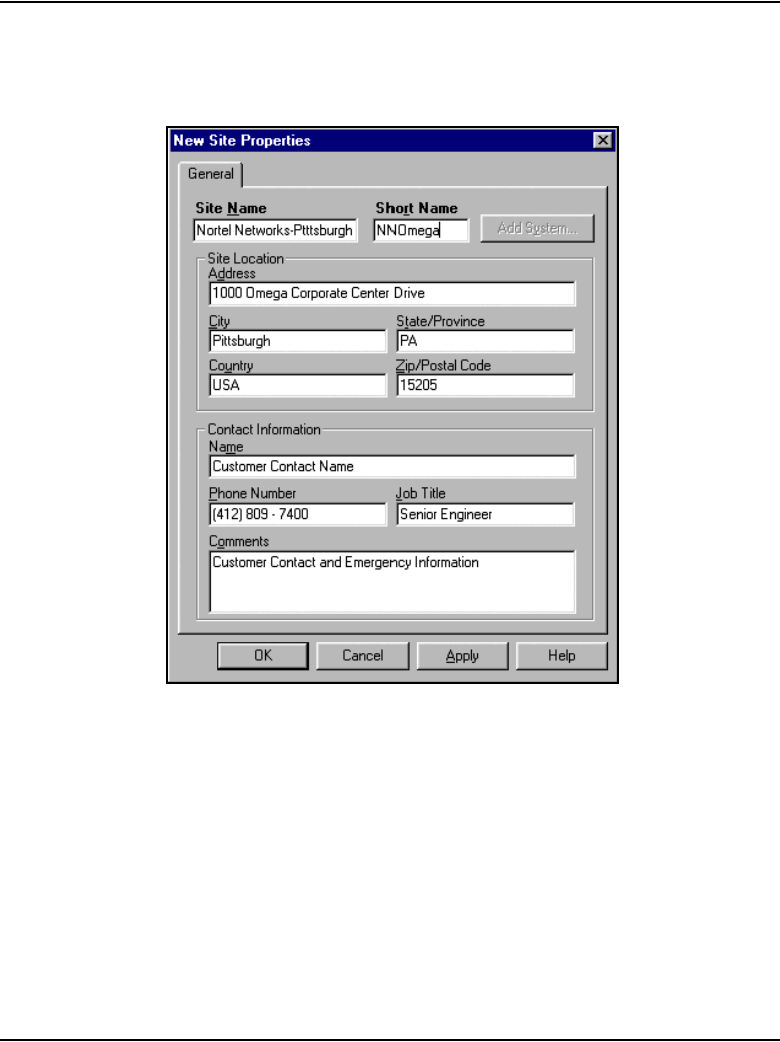The width and height of the screenshot is (780, 1042).
Task: Click the Site Name label
Action: [231, 209]
